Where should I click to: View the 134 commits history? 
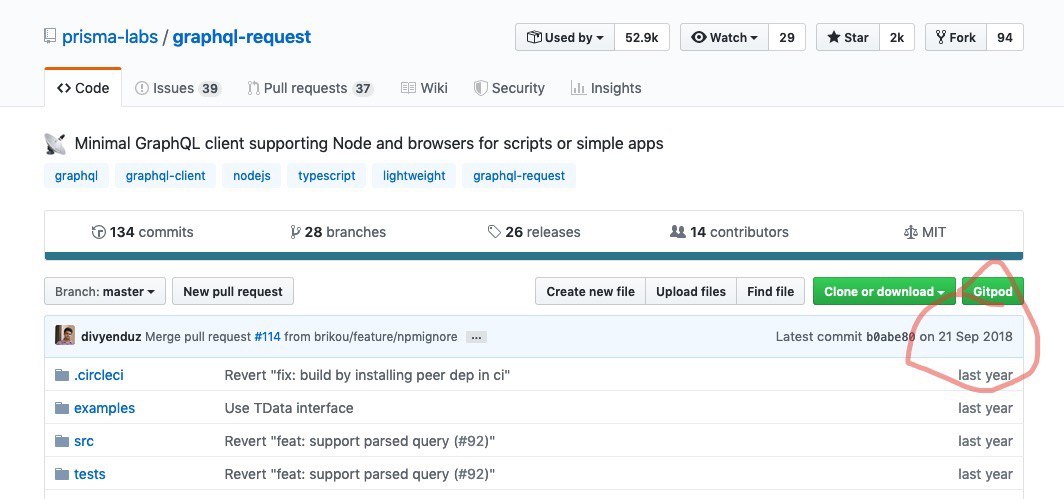pos(142,232)
